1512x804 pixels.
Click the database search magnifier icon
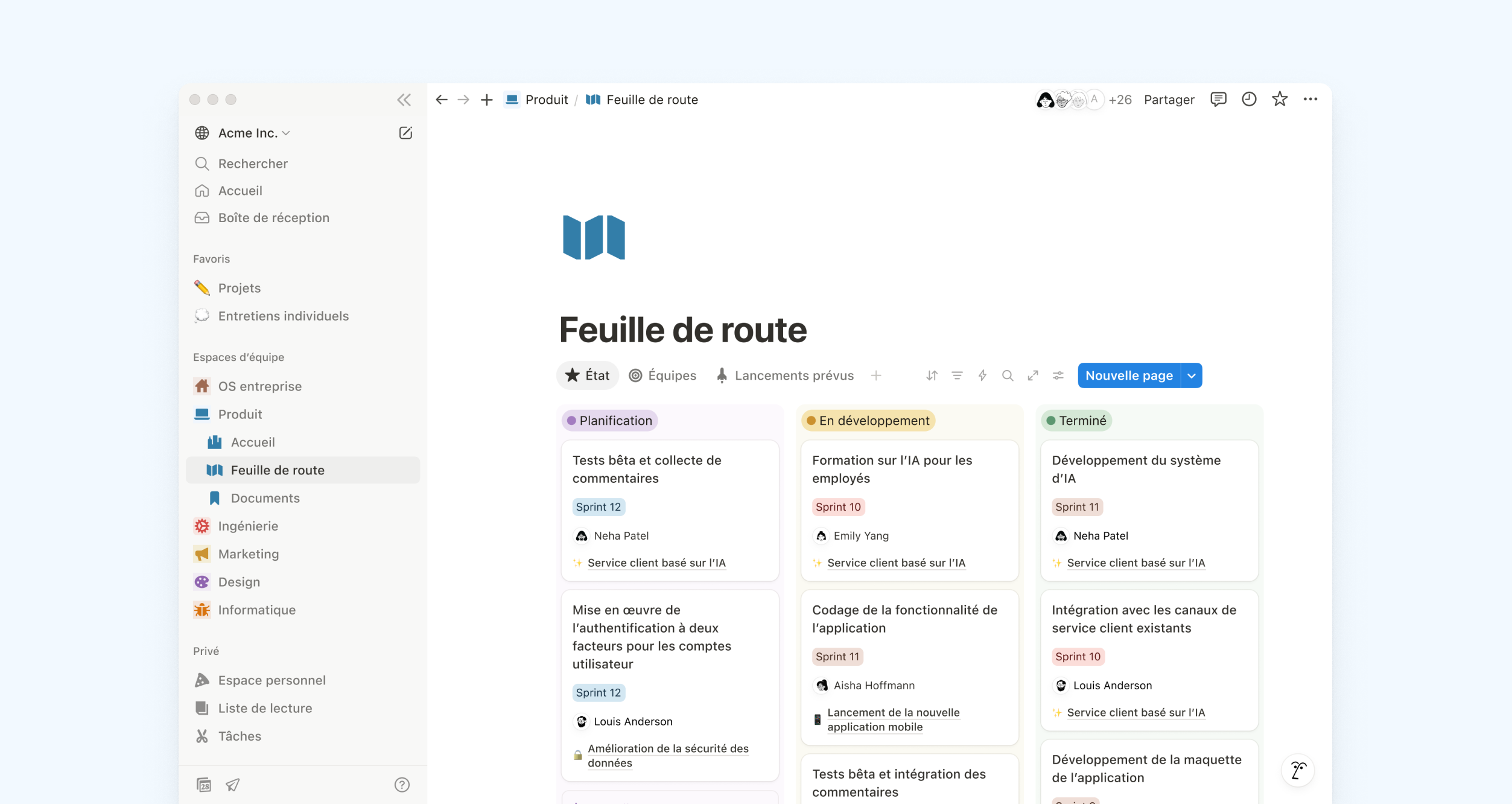1008,375
